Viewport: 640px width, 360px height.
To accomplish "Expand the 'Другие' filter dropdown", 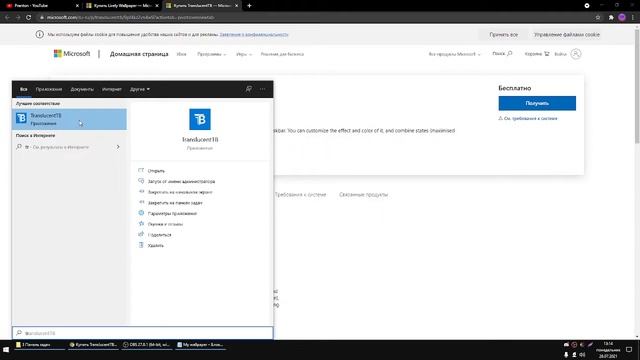I will click(140, 89).
